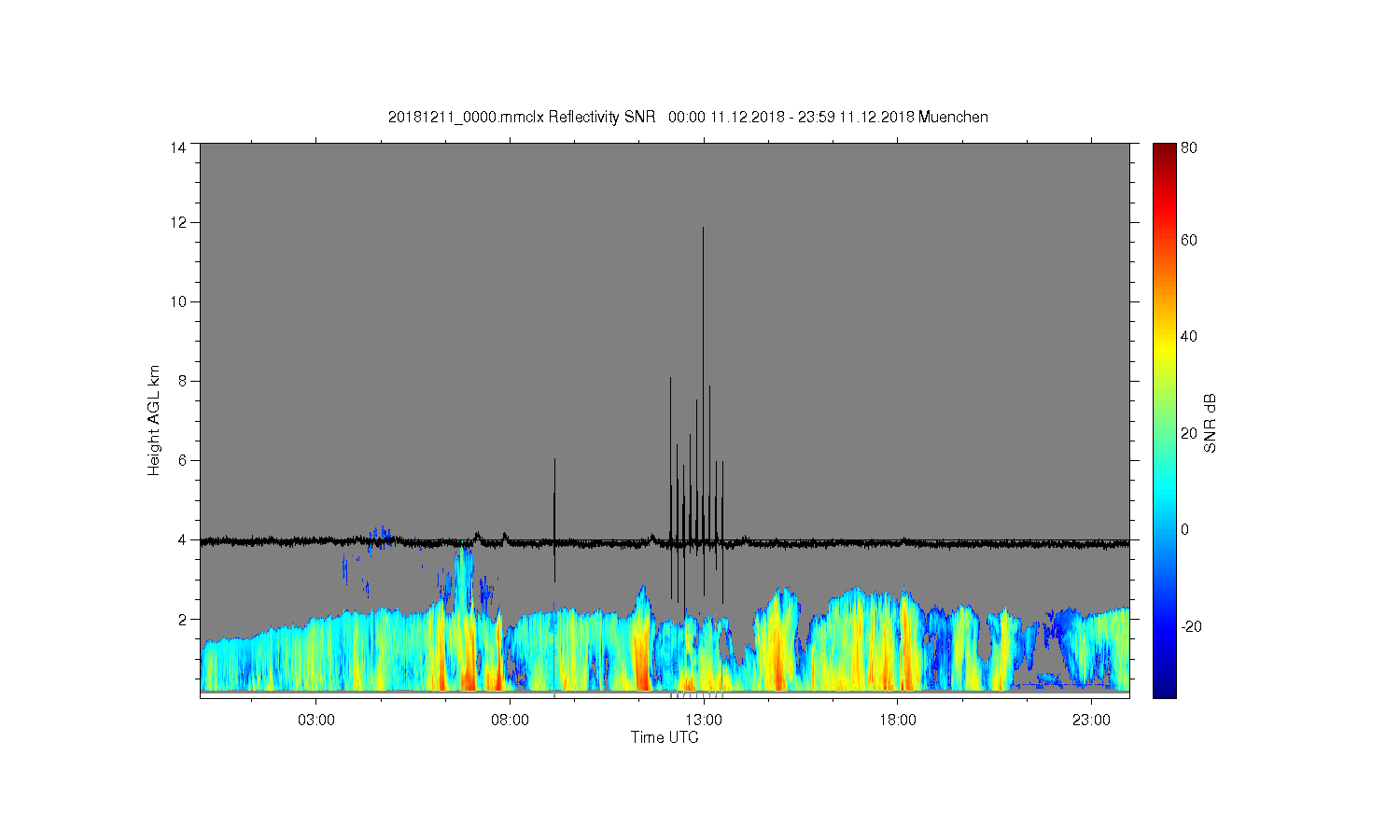The height and width of the screenshot is (840, 1400).
Task: Click the 03:00 time axis tick label
Action: pyautogui.click(x=316, y=721)
